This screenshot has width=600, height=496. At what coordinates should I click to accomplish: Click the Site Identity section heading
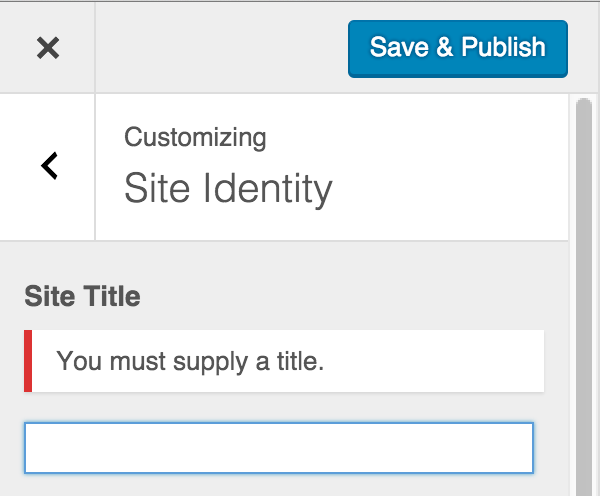[228, 189]
